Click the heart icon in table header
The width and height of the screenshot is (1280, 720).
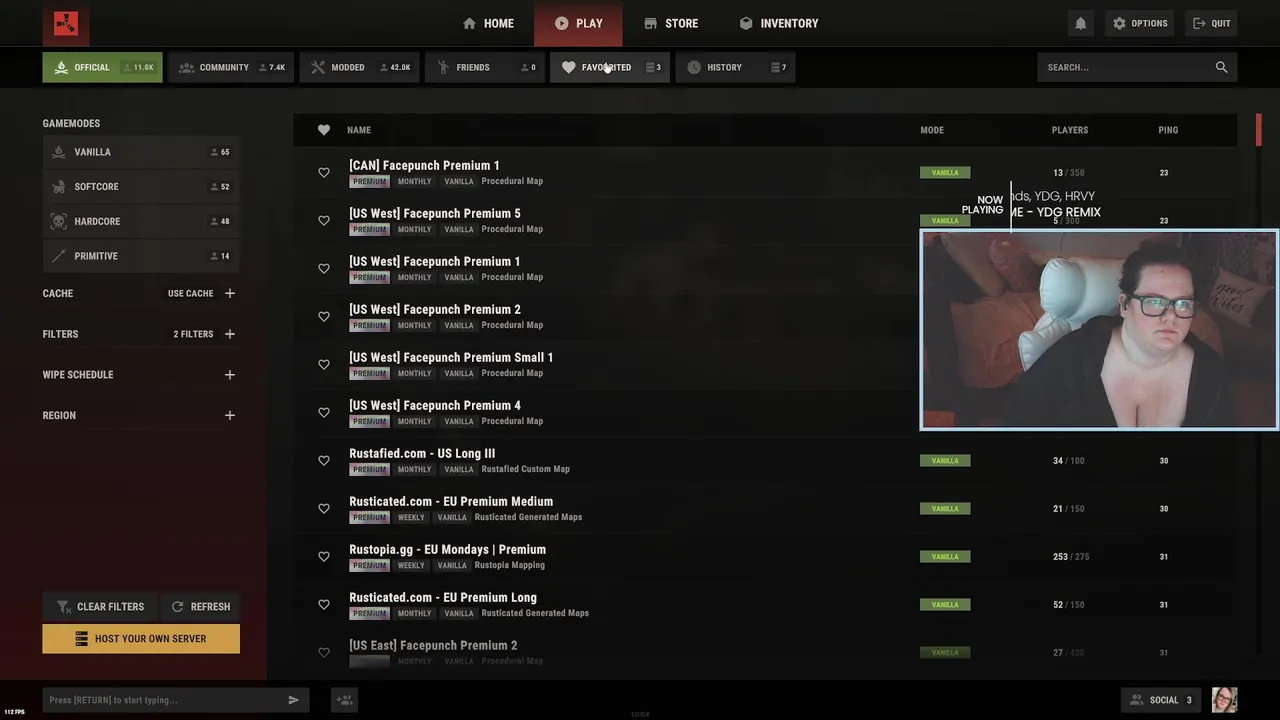323,130
